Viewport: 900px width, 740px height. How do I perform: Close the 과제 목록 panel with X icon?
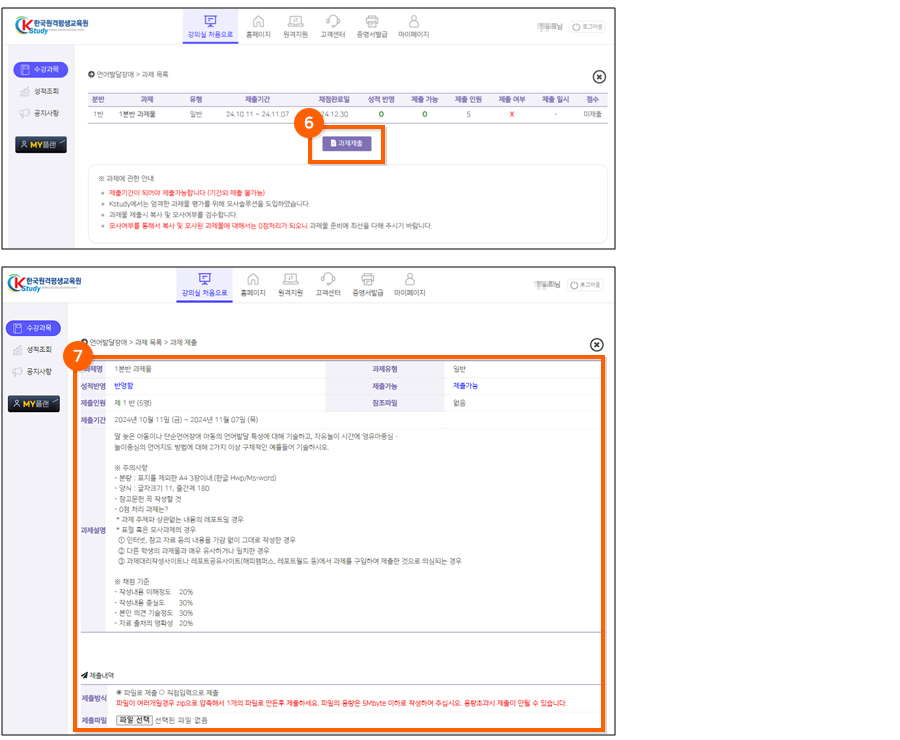pos(599,77)
